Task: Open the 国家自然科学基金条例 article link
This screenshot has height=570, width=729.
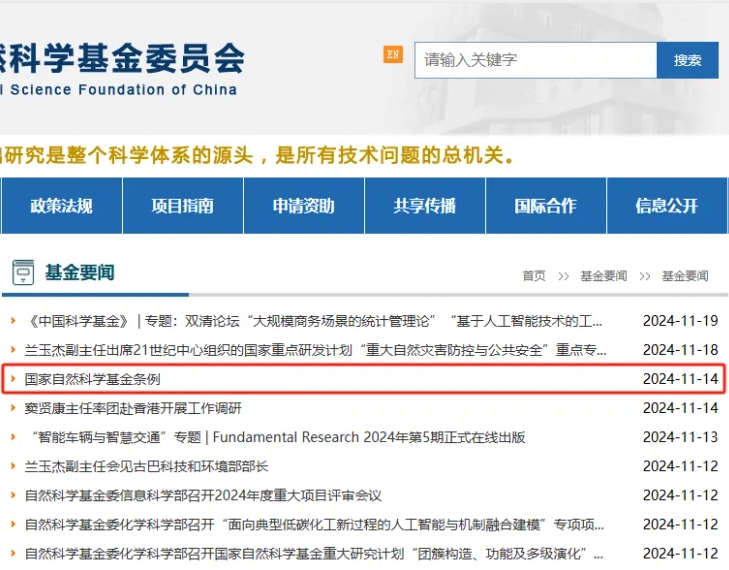Action: [x=92, y=379]
